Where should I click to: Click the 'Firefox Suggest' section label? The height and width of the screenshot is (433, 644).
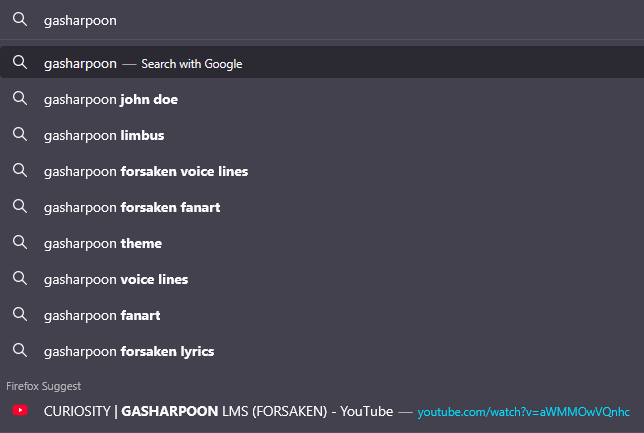(44, 386)
